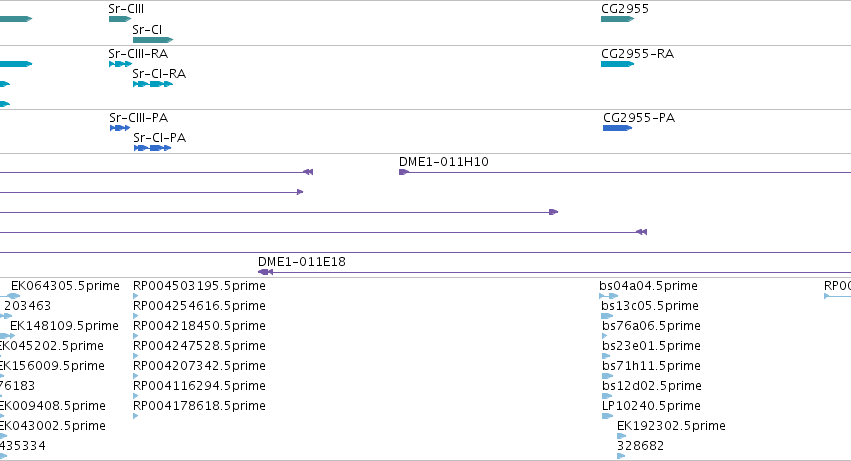Click the Sr-CIII-PA label
This screenshot has height=461, width=851.
pos(138,118)
